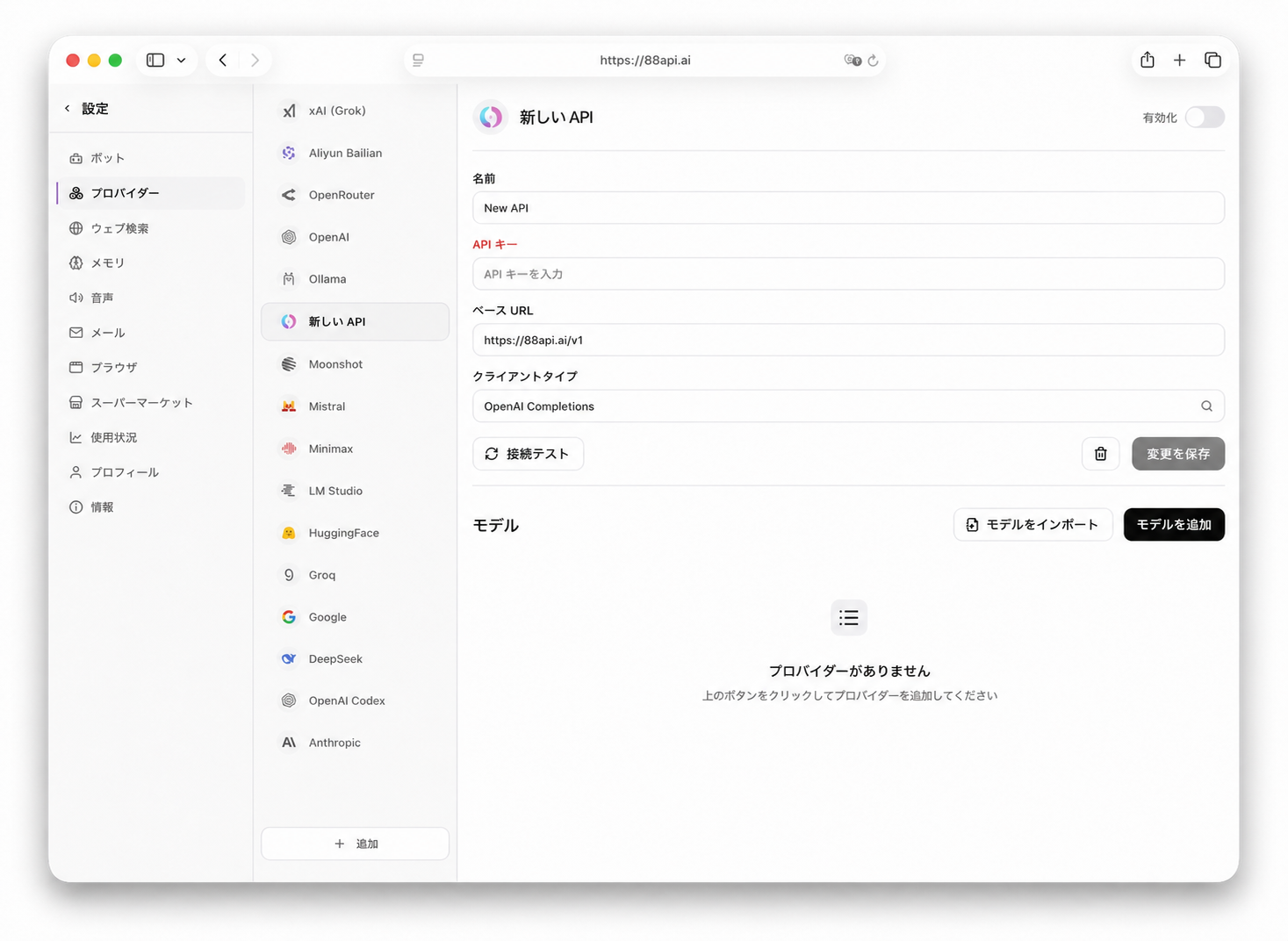
Task: Select the Google provider icon
Action: click(289, 617)
